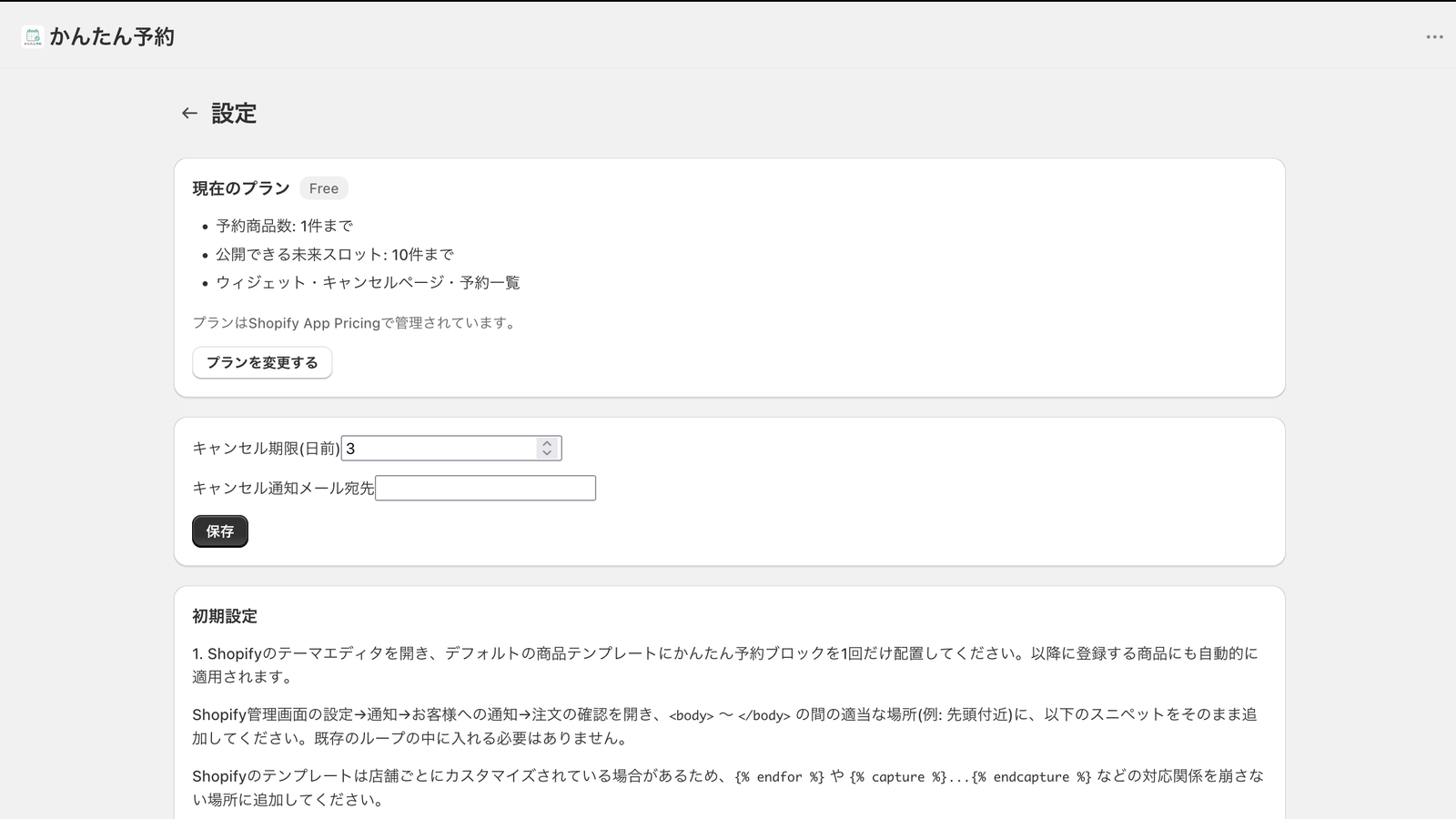Click ウィジェット・キャンセルページ・予約一覧 bullet text
The height and width of the screenshot is (819, 1456).
(x=368, y=282)
